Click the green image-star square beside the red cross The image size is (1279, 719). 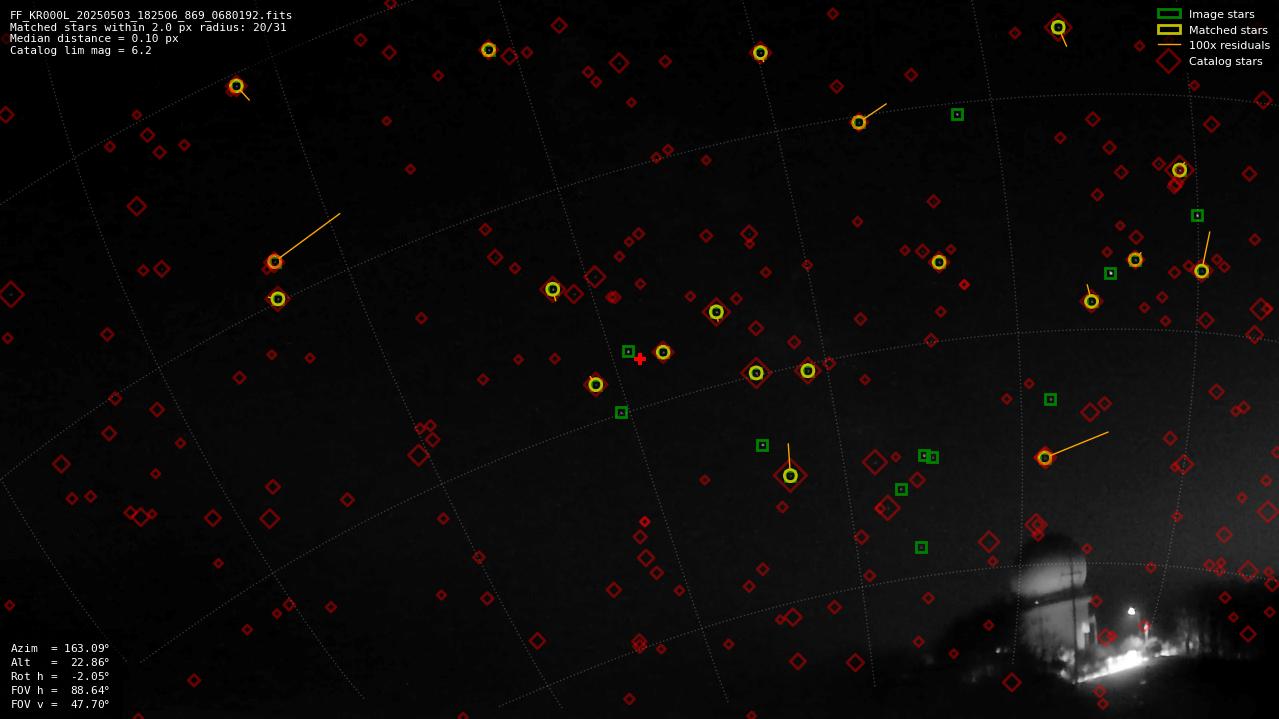coord(628,351)
